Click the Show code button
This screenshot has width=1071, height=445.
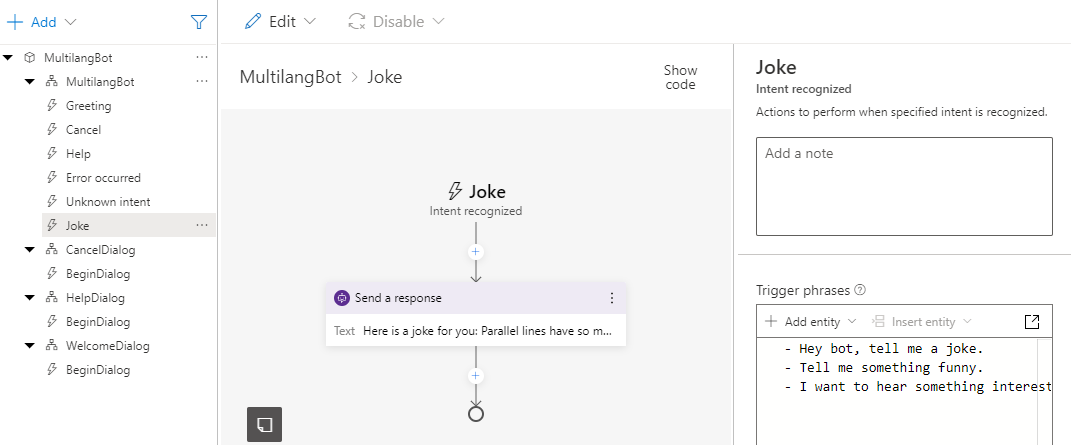pyautogui.click(x=680, y=77)
